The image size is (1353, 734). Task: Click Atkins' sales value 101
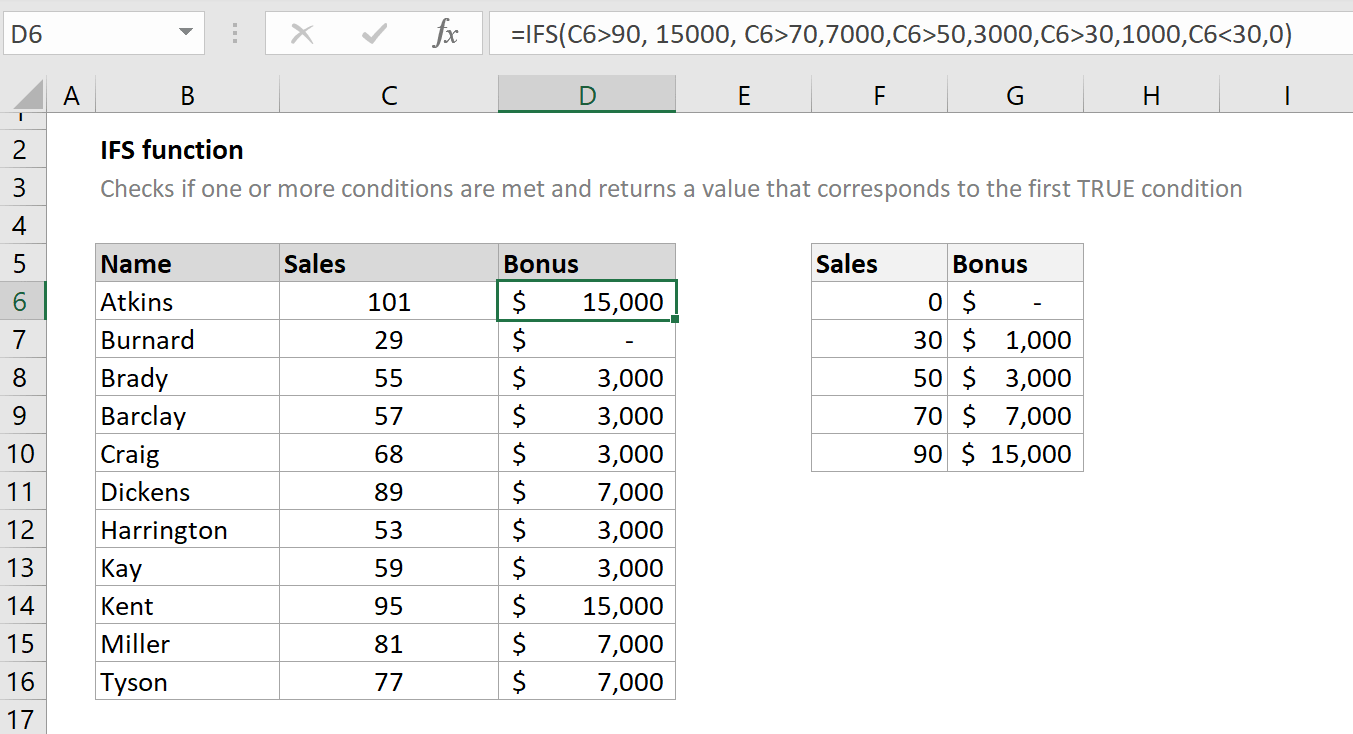click(389, 302)
